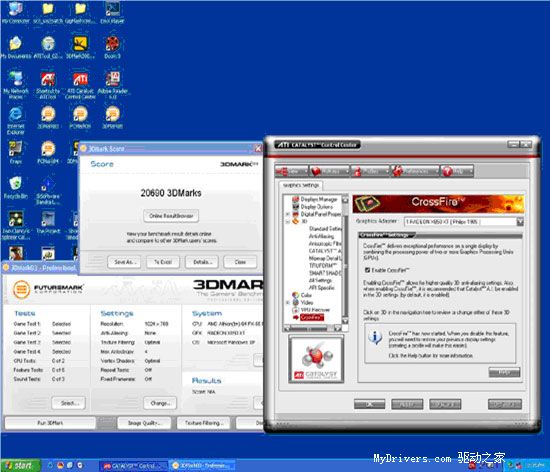Click the 20690 3DMarks score text

171,193
